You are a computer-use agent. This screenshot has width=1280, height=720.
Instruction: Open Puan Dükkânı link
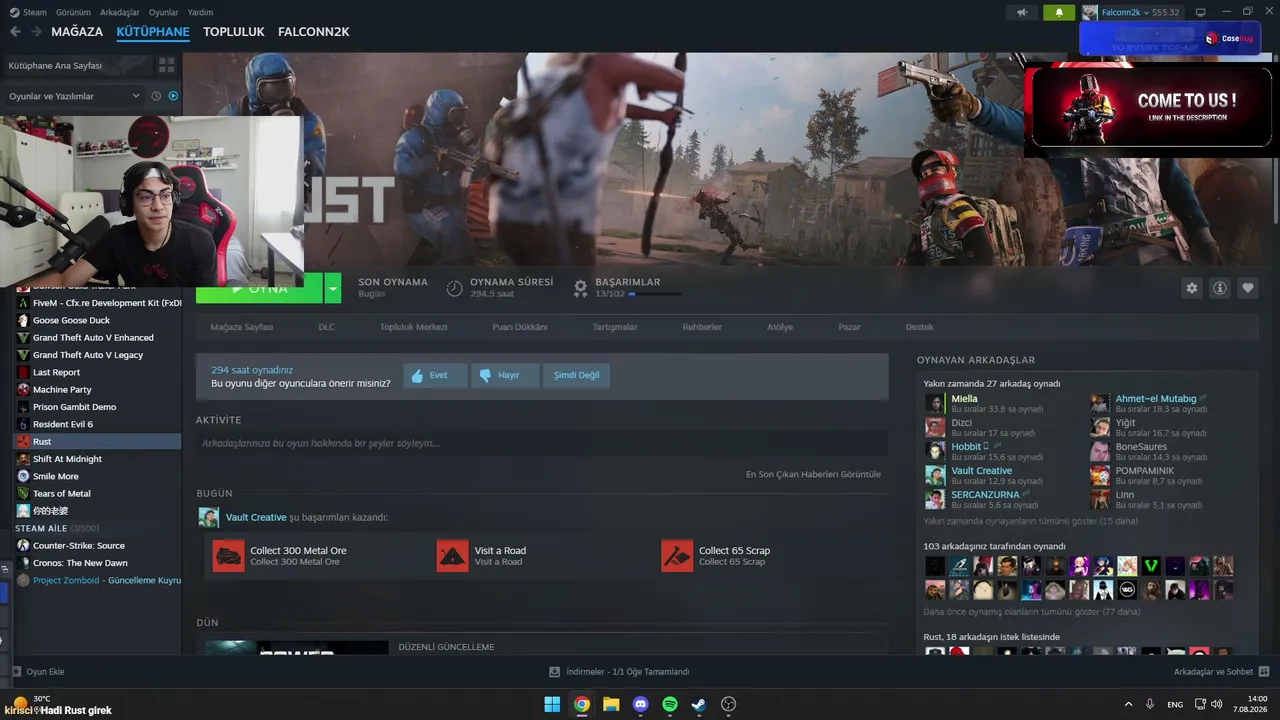click(520, 327)
